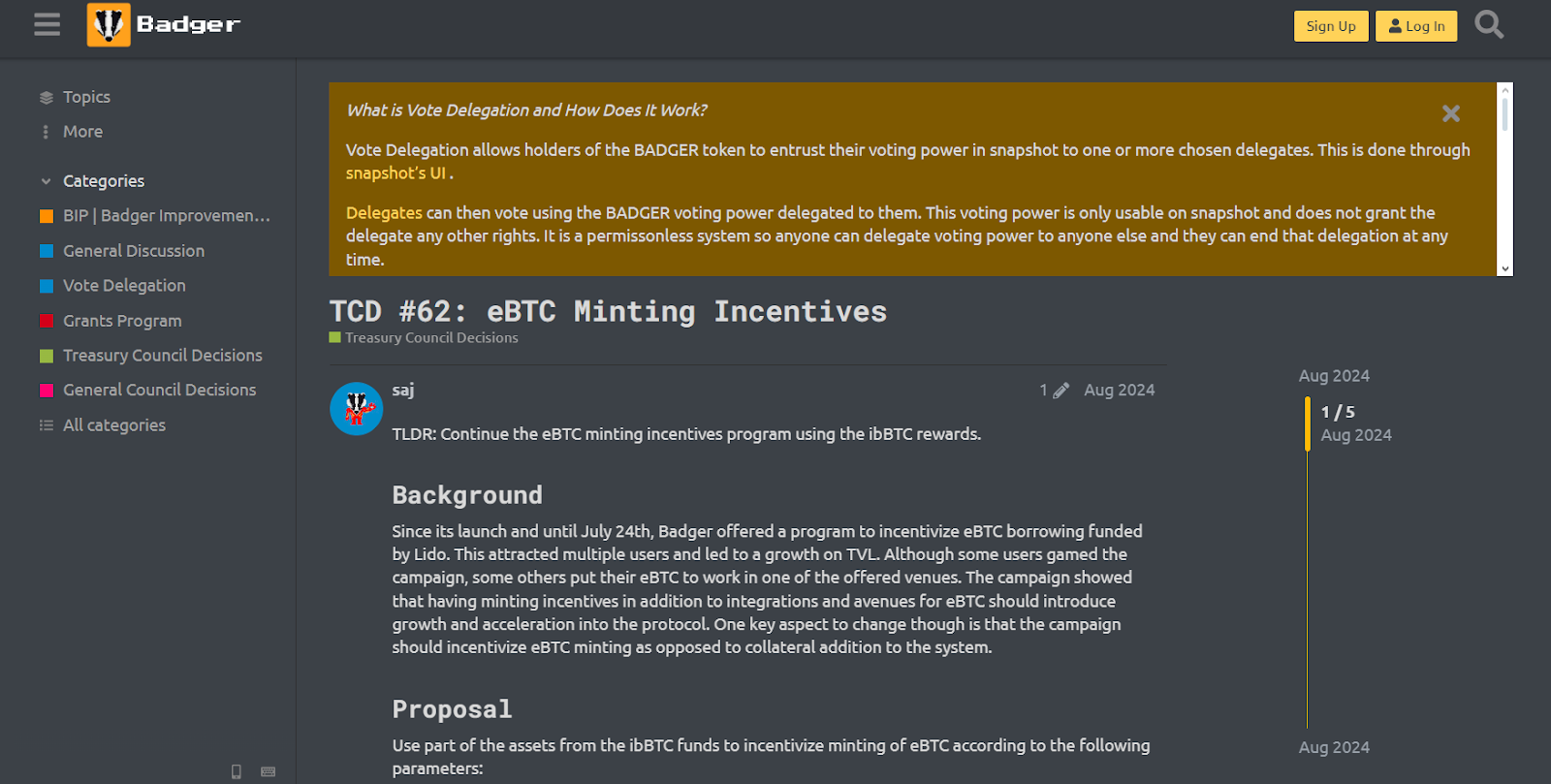Toggle mobile view icon in sidebar footer

tap(237, 771)
